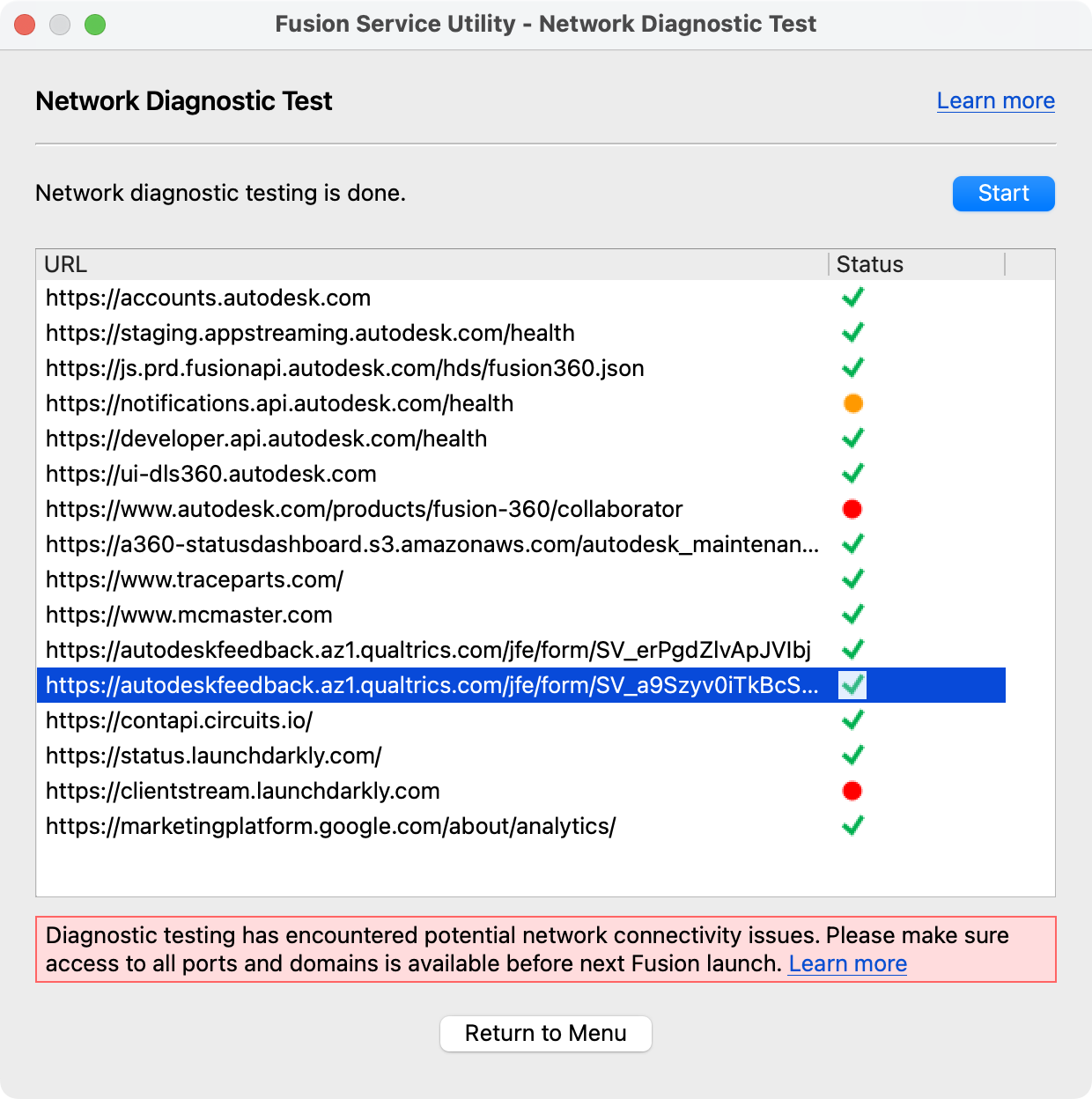
Task: Click the green checkmark for accounts.autodesk.com
Action: click(x=852, y=298)
